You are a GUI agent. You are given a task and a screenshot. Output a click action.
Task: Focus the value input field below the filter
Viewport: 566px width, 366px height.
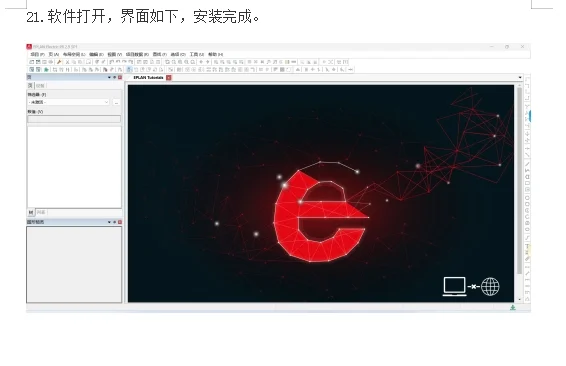tap(74, 119)
